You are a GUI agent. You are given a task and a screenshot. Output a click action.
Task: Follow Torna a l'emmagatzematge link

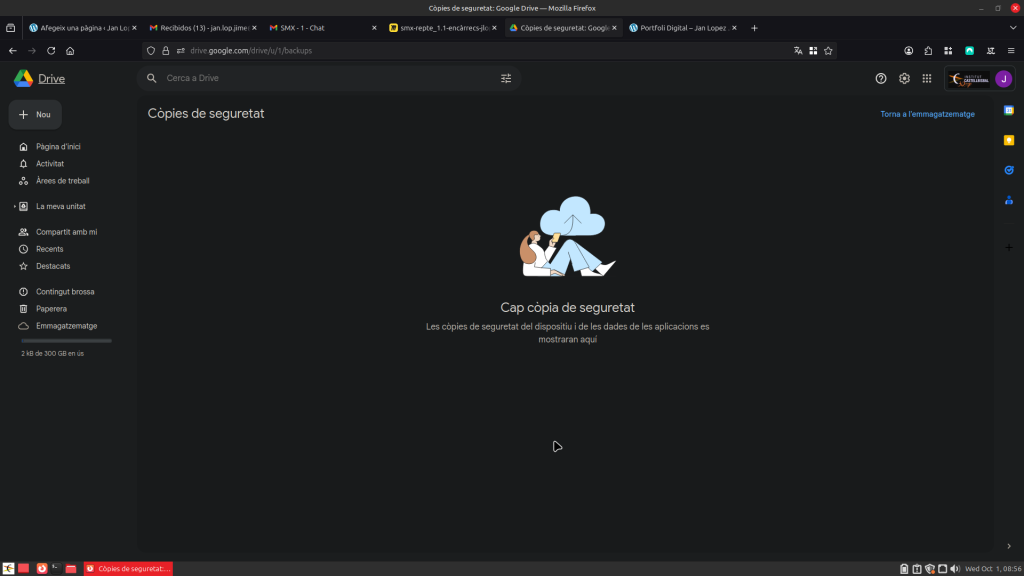pos(927,114)
